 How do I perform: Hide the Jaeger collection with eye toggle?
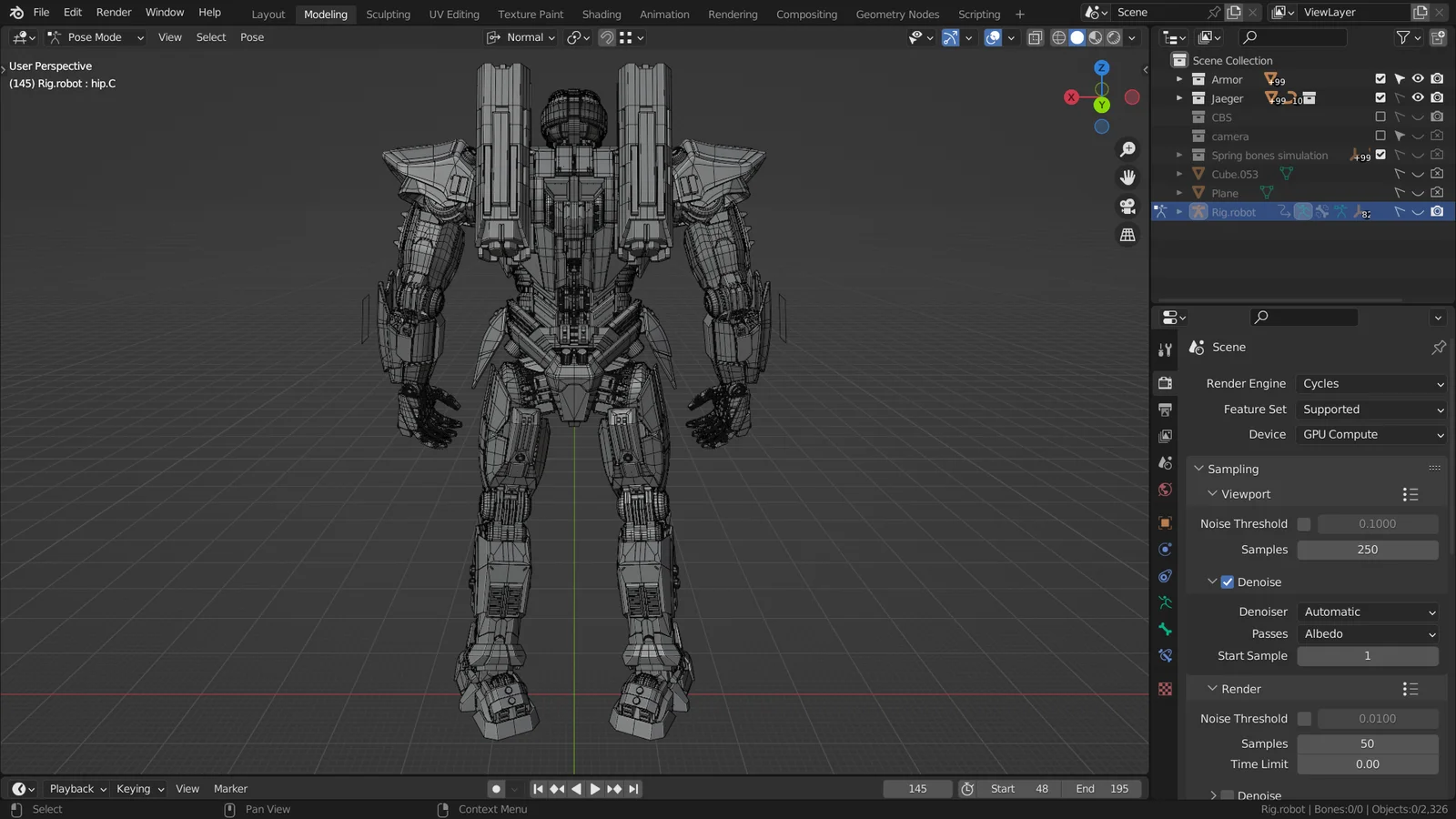tap(1417, 98)
